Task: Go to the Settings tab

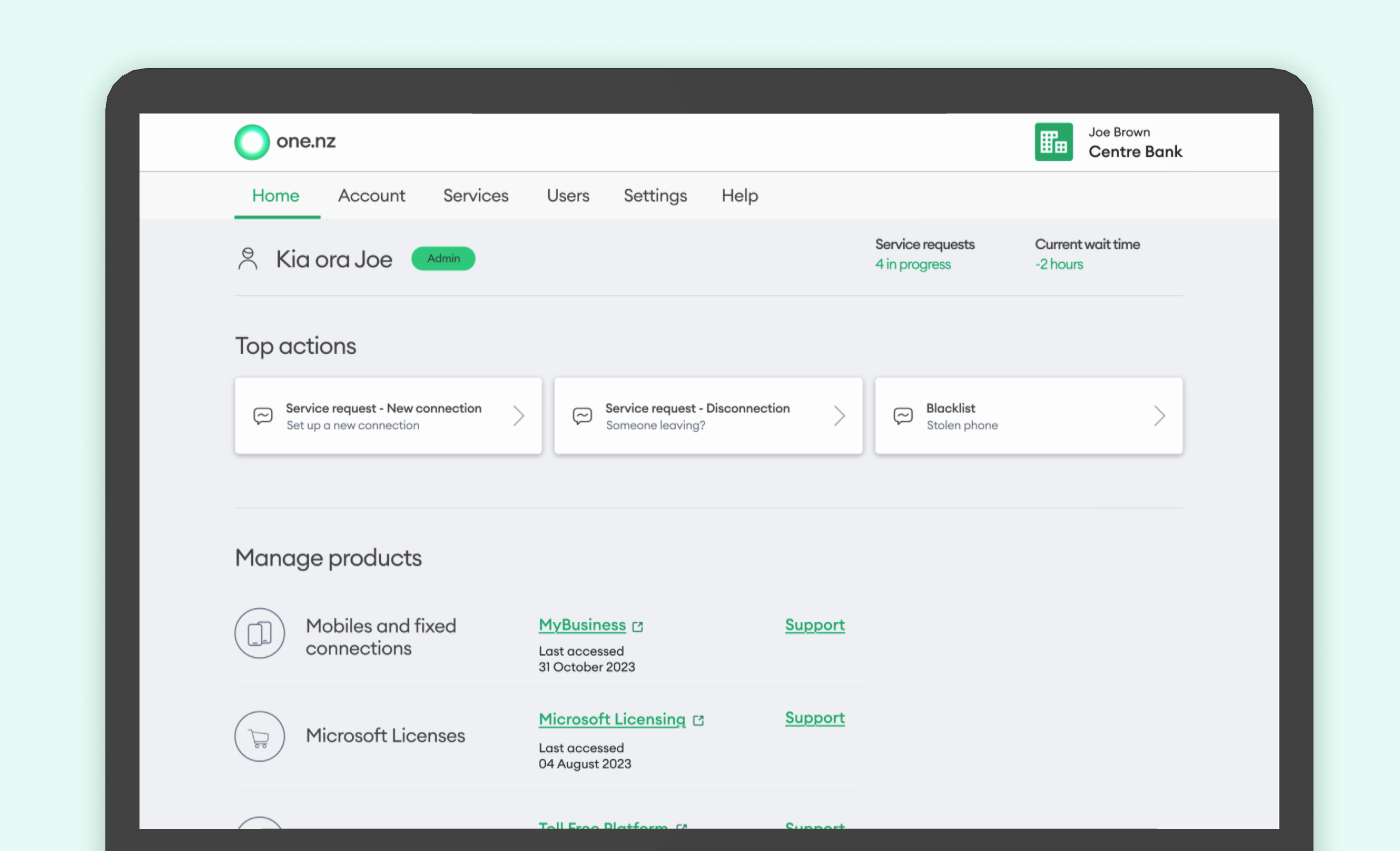Action: 655,196
